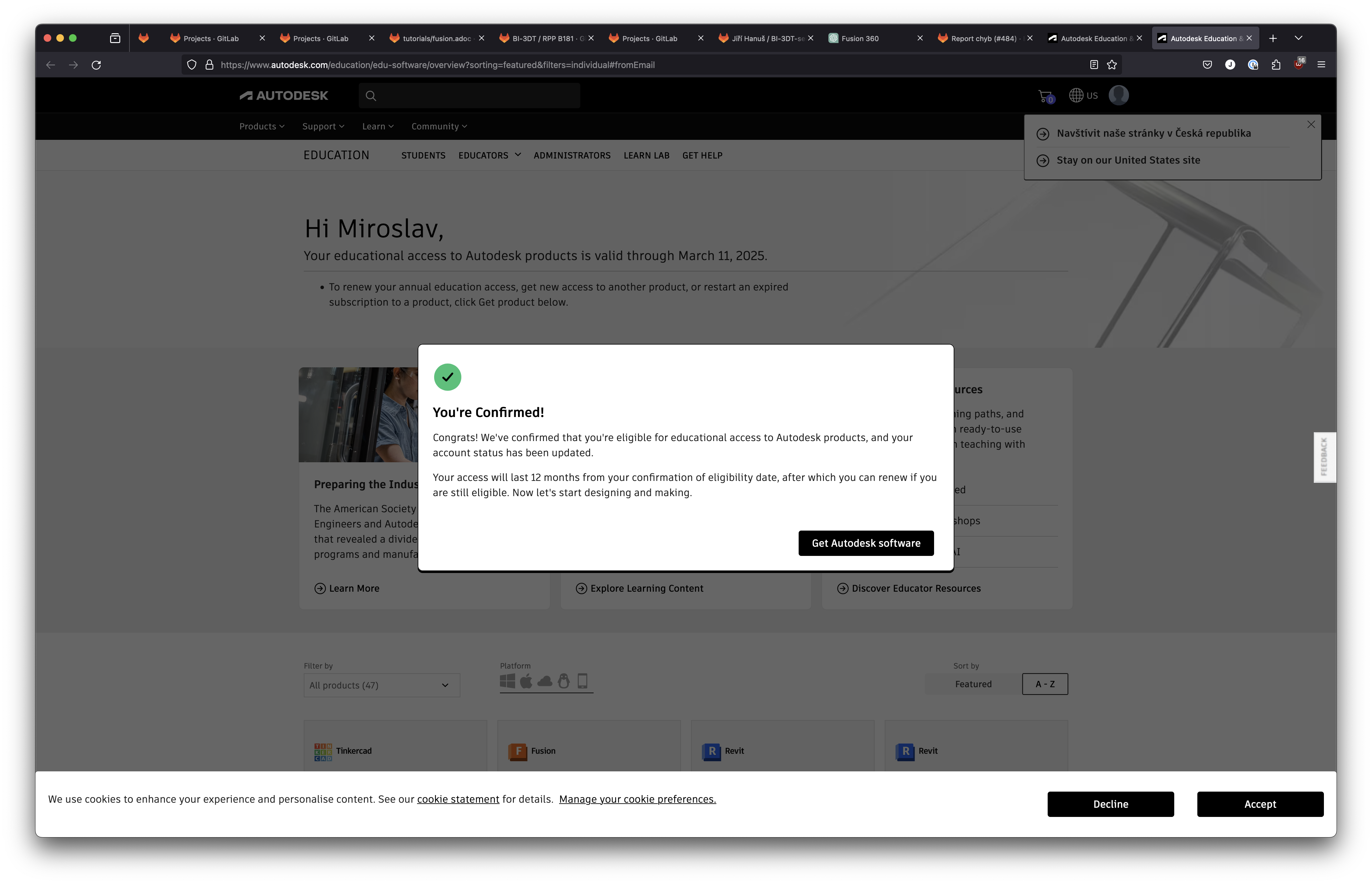Viewport: 1372px width, 884px height.
Task: Open the Fusion product card
Action: (589, 746)
